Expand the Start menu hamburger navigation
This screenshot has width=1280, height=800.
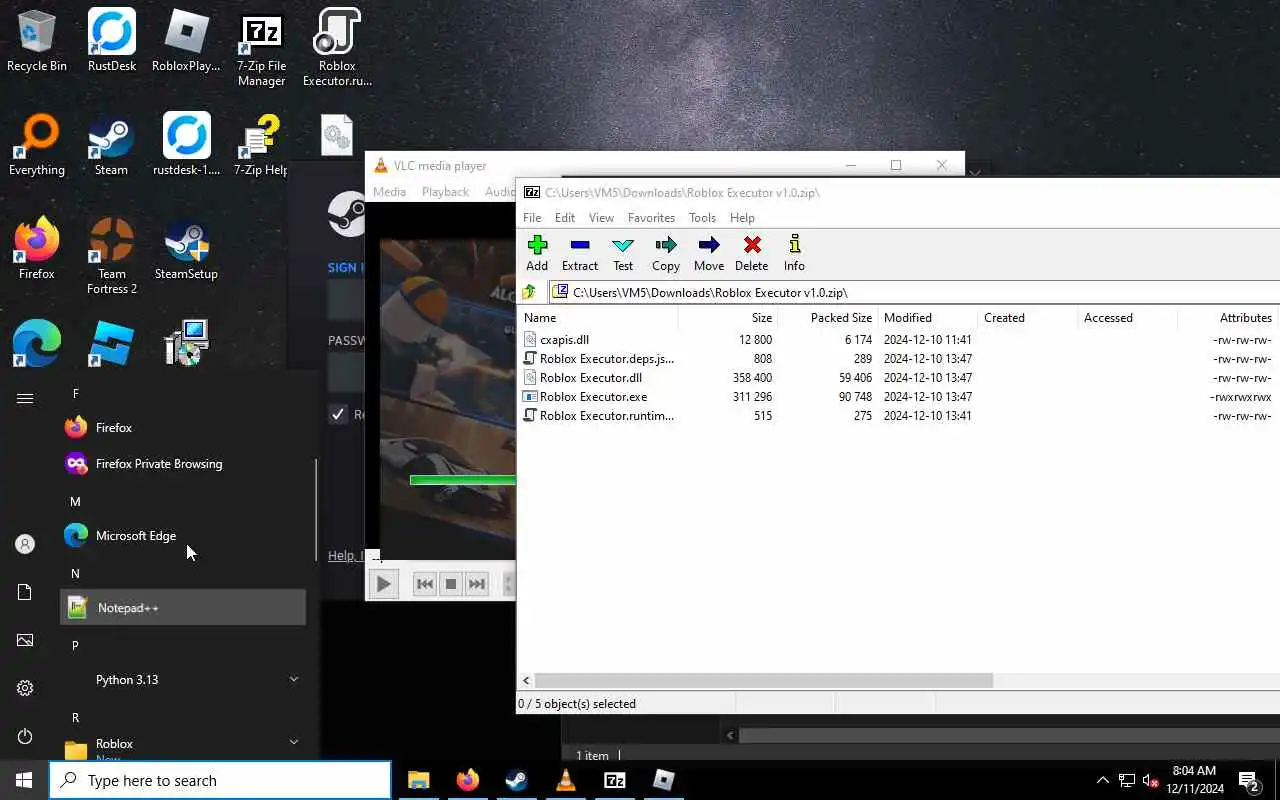click(x=25, y=398)
